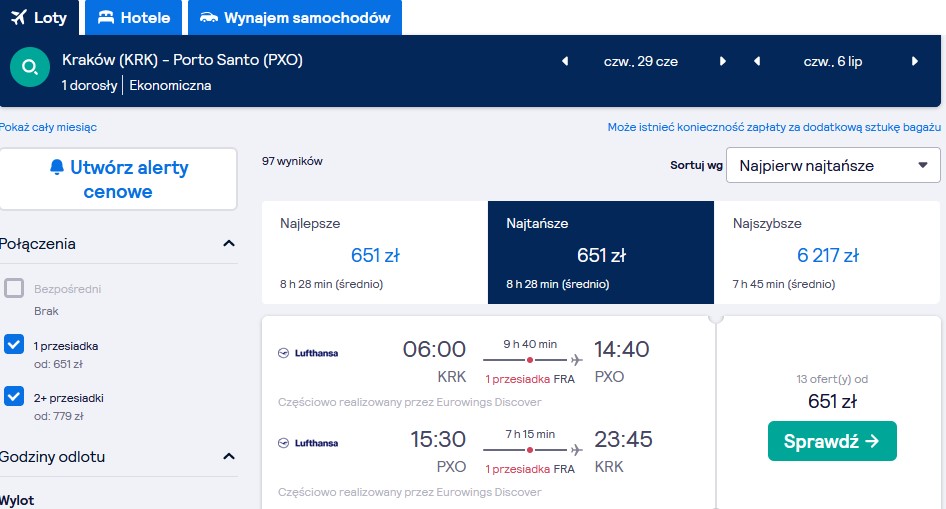This screenshot has height=509, width=946.
Task: Collapse the Połączenia filter section
Action: click(x=229, y=244)
